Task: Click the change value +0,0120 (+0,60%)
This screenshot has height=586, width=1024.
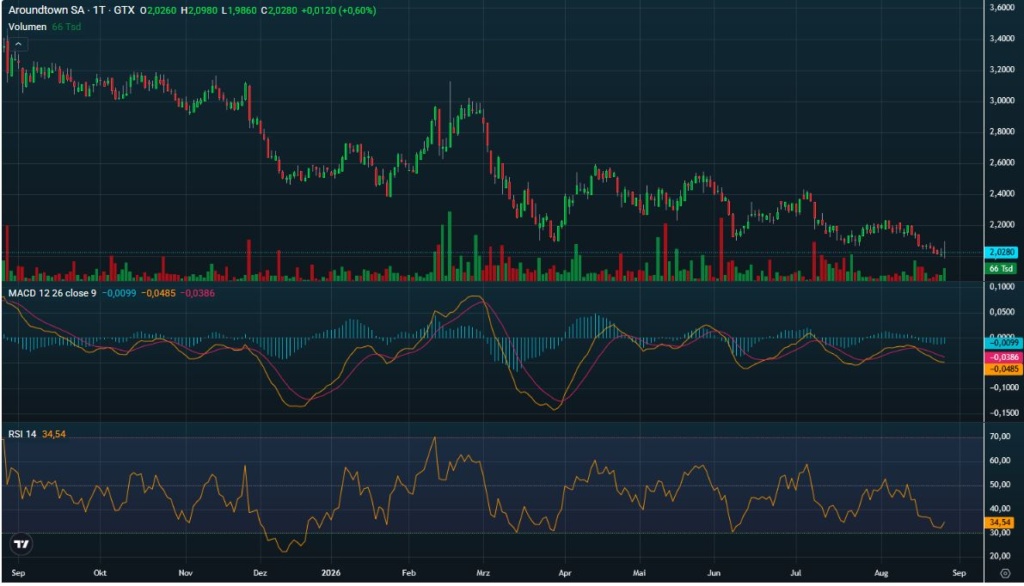Action: click(x=338, y=10)
